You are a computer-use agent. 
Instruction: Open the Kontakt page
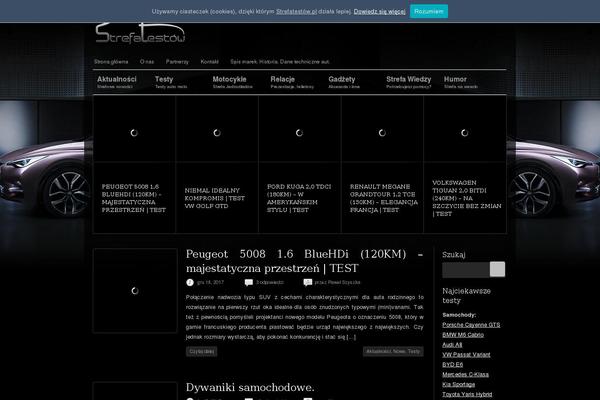209,62
